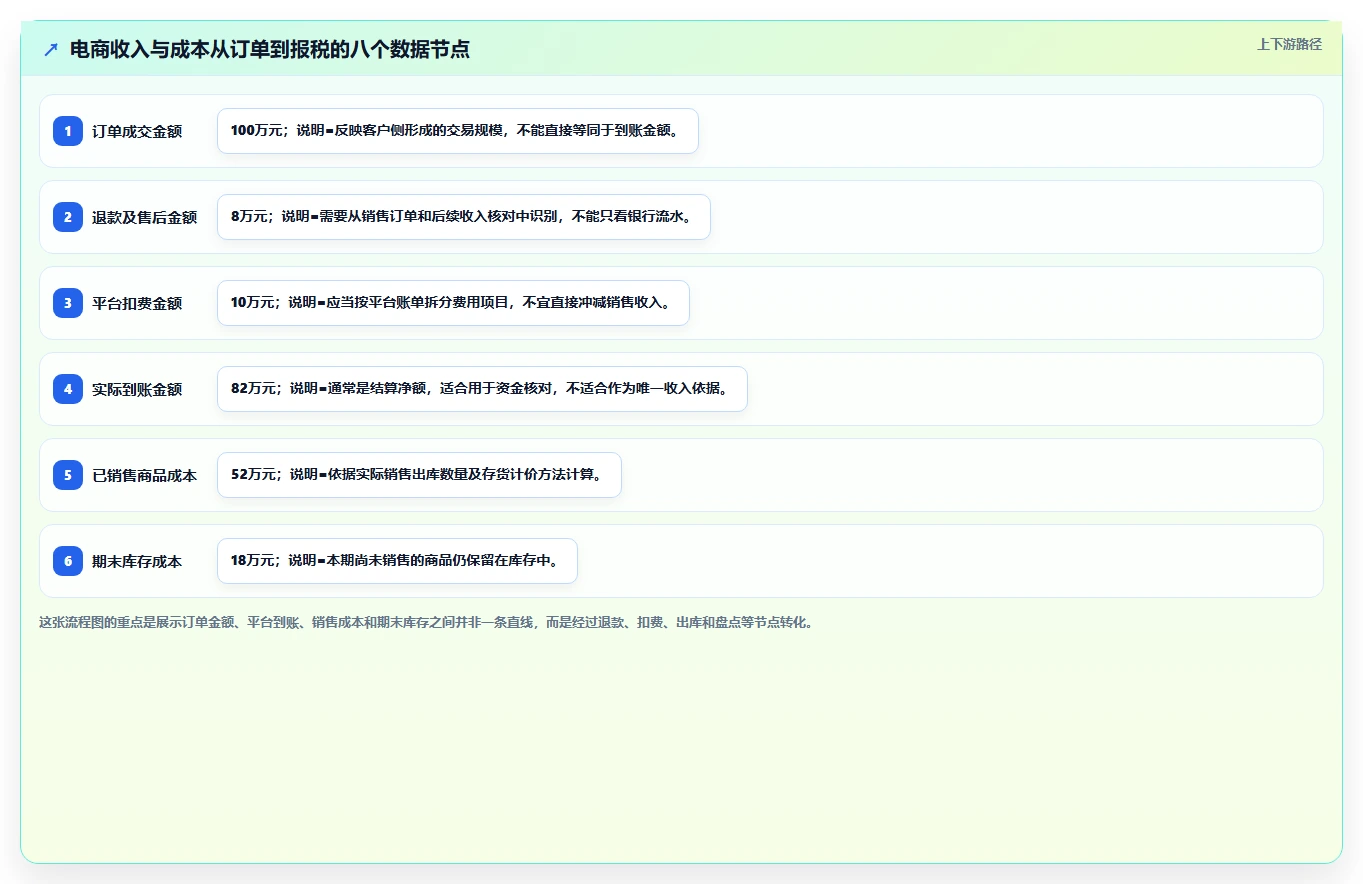Click the footer note starting 这张流程图的重点
This screenshot has height=884, width=1363.
pyautogui.click(x=428, y=622)
